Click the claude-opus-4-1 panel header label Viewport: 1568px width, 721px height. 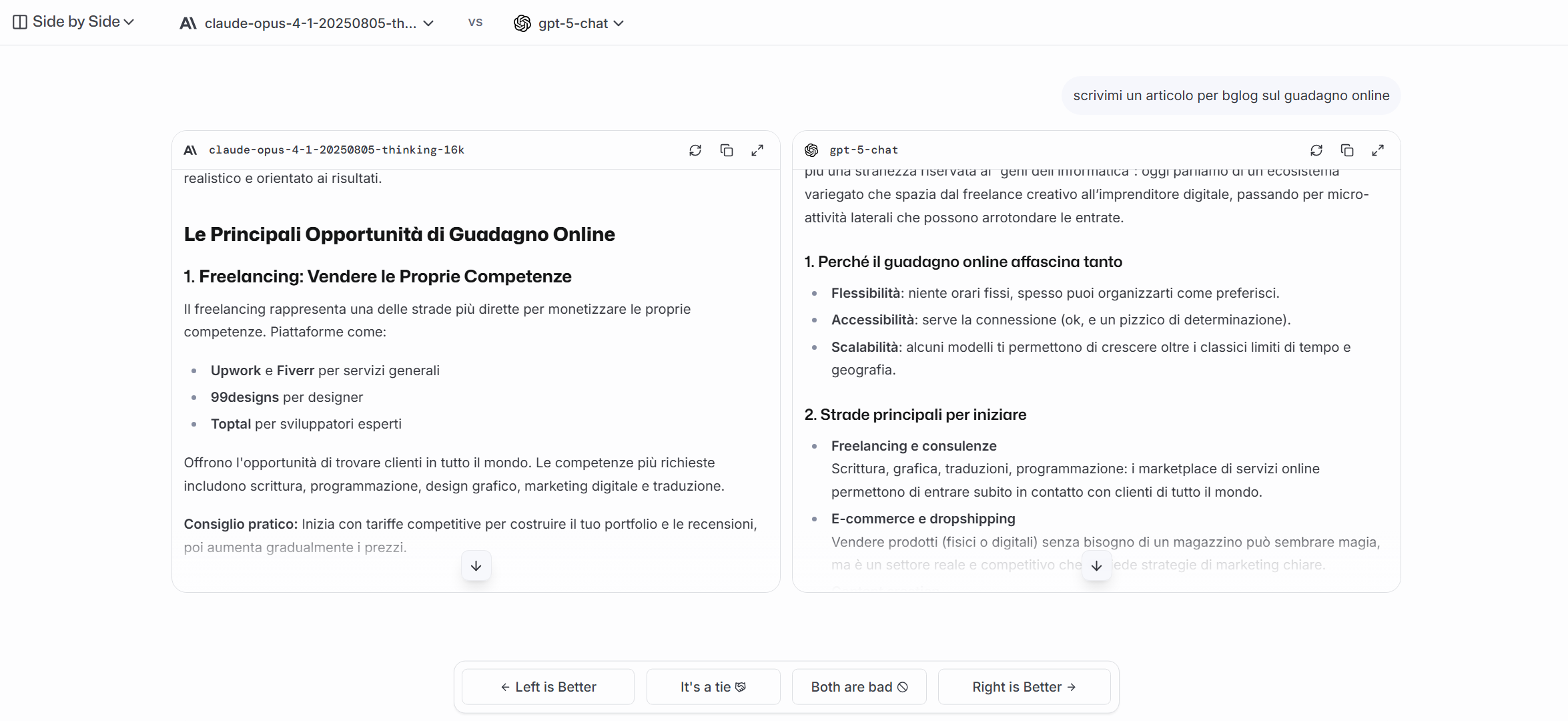(x=336, y=150)
